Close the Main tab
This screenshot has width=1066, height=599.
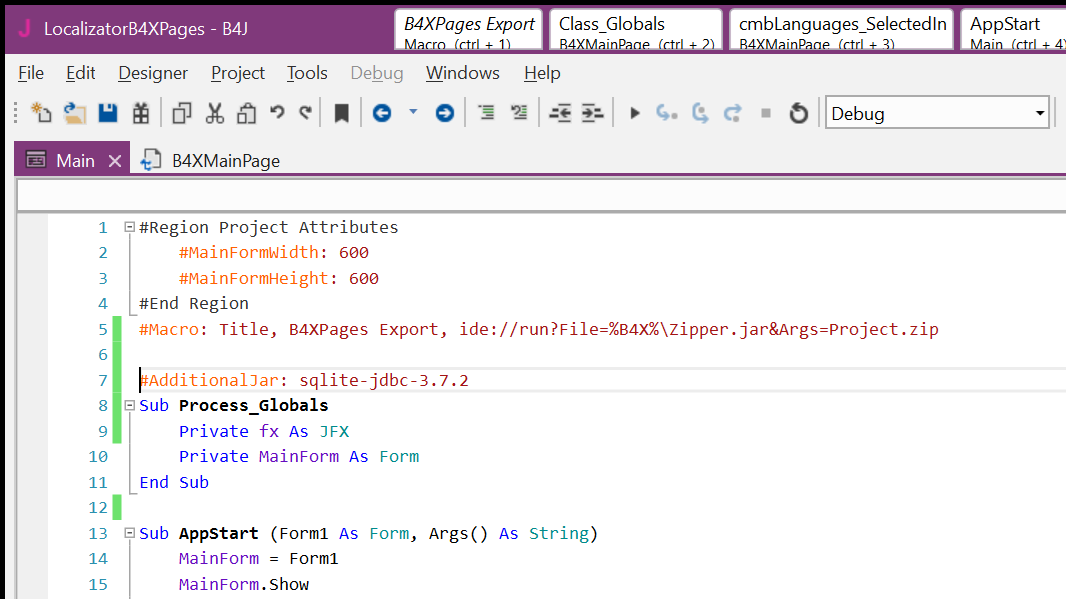coord(115,161)
